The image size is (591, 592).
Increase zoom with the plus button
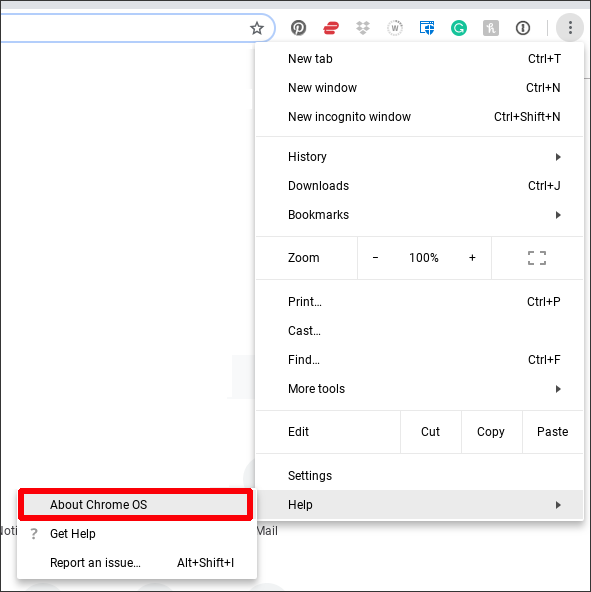tap(472, 258)
